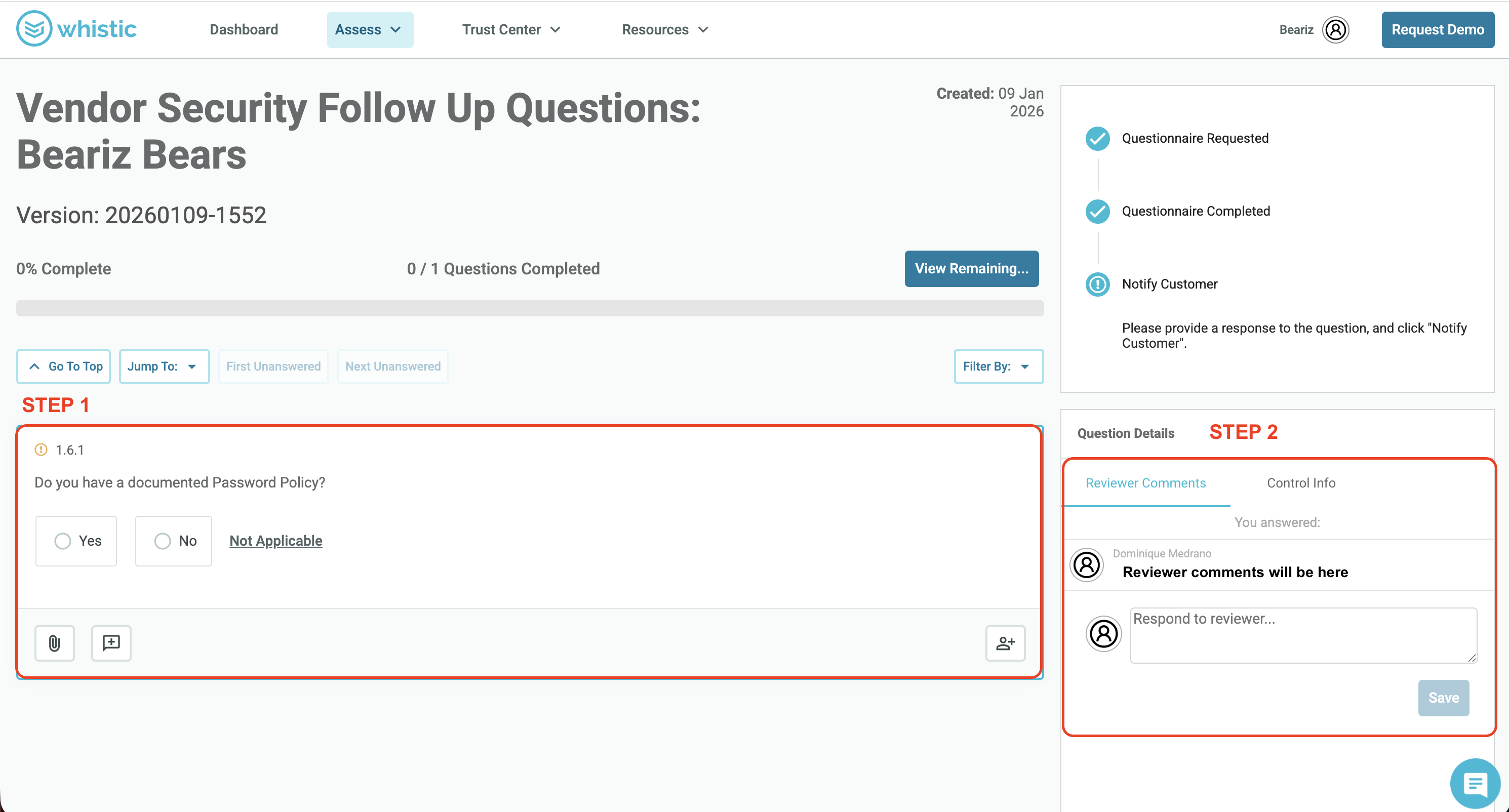Click the paperclip attachment icon
This screenshot has height=812, width=1509.
pyautogui.click(x=55, y=643)
